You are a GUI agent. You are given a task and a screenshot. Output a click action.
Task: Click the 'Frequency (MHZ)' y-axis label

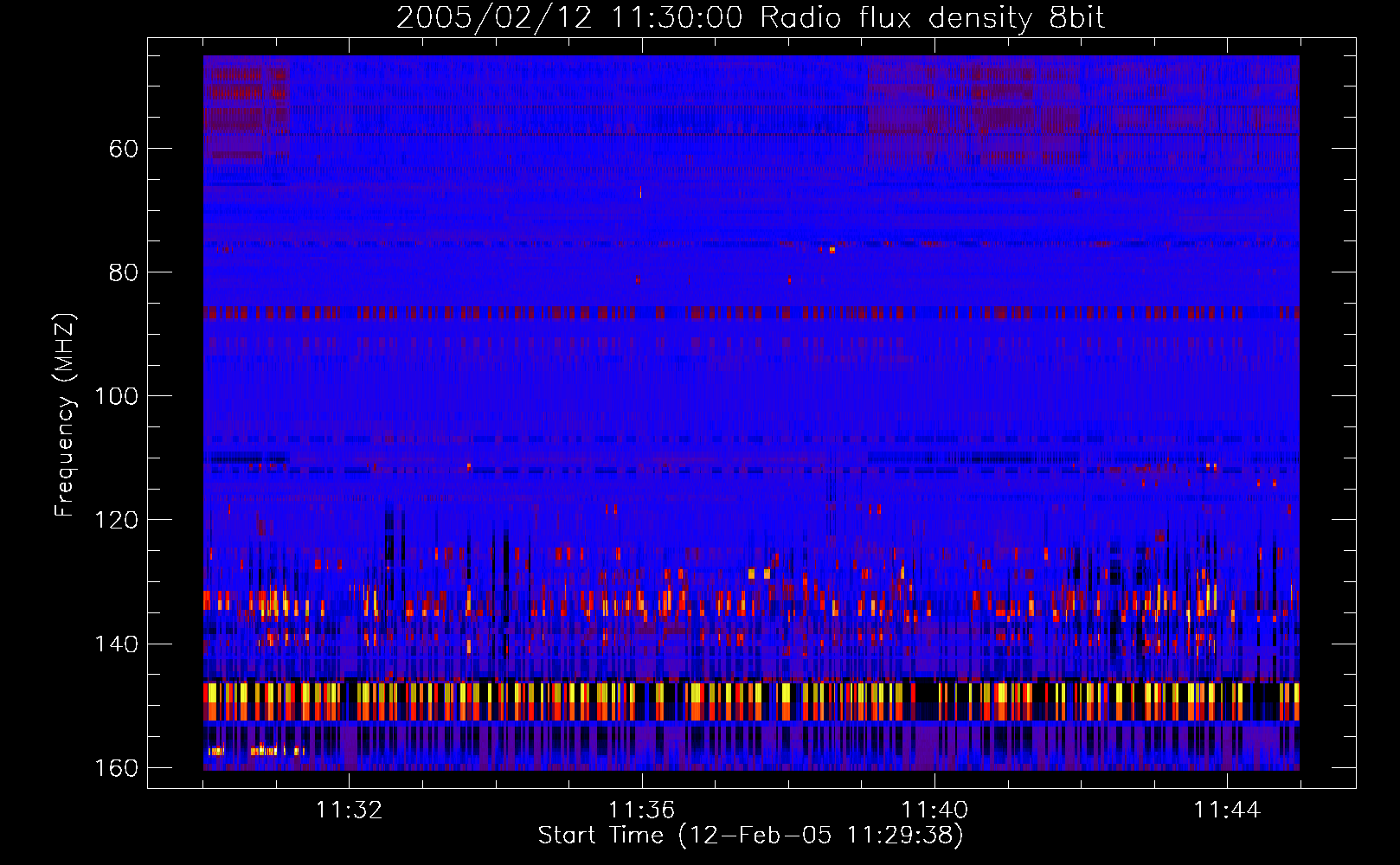pos(66,415)
